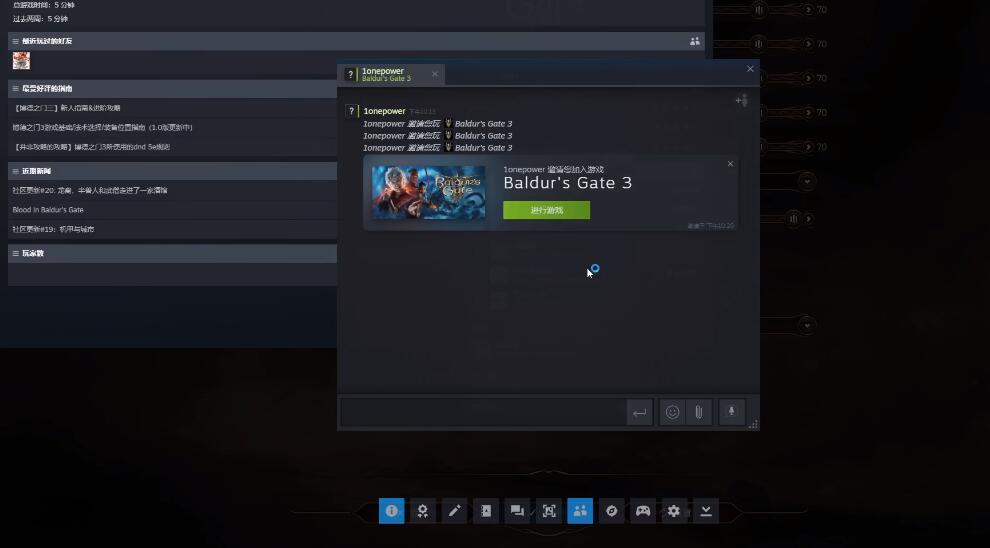Screen dimensions: 990x548
Task: Click the 1onepower name in message
Action: click(384, 111)
